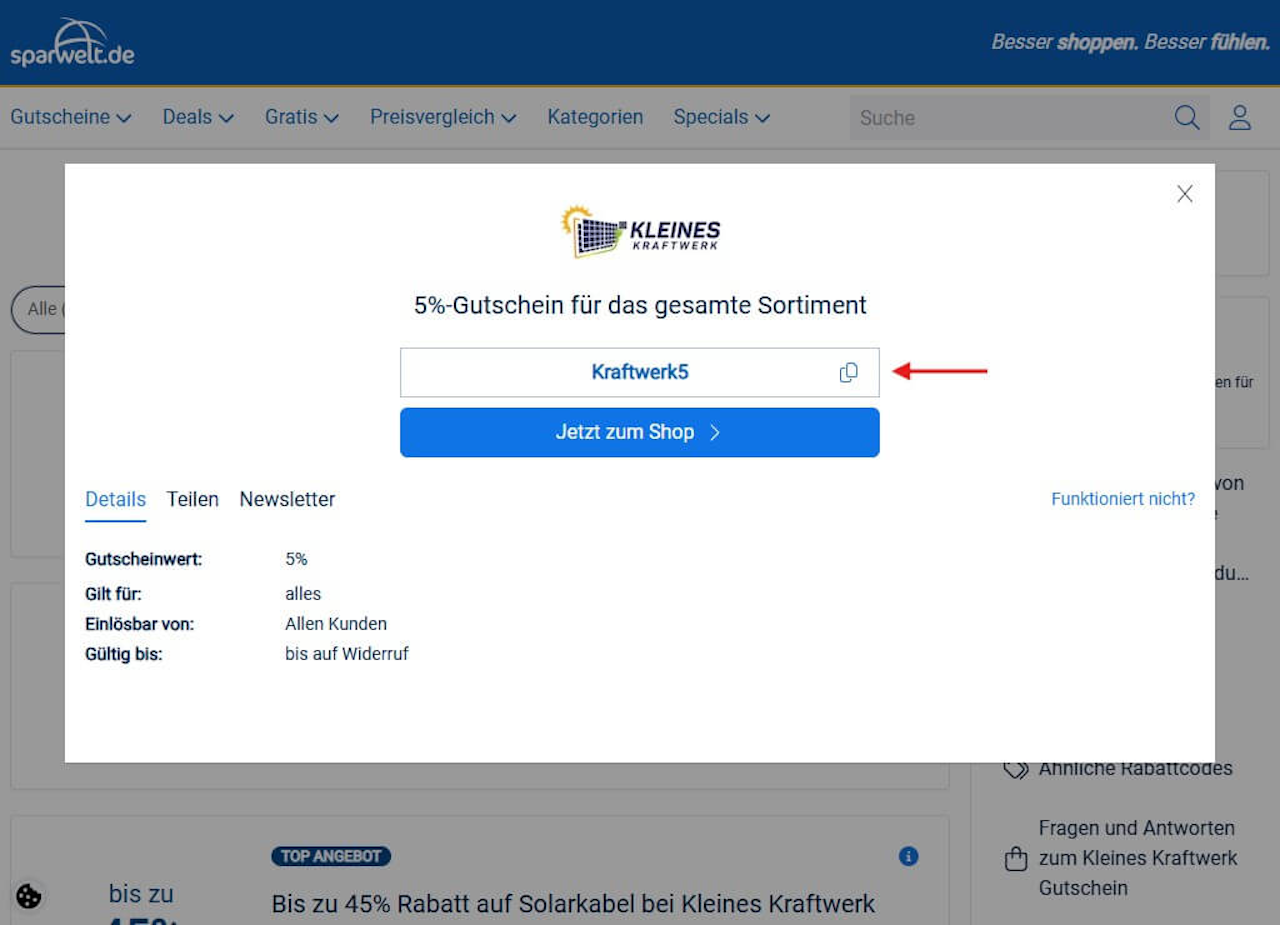This screenshot has width=1280, height=925.
Task: Switch to the Newsletter tab
Action: 287,499
